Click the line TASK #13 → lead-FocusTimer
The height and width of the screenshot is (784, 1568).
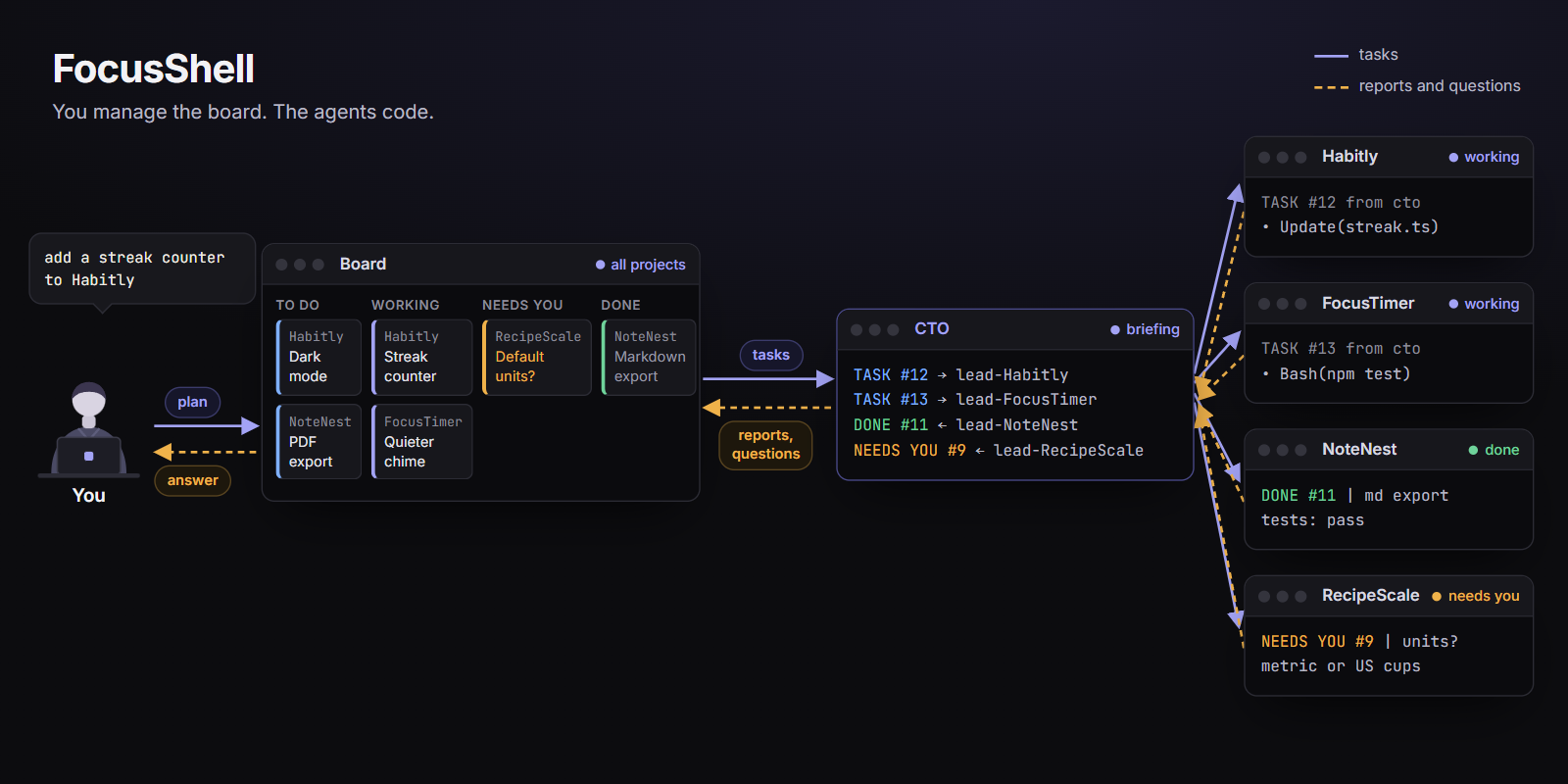click(974, 400)
